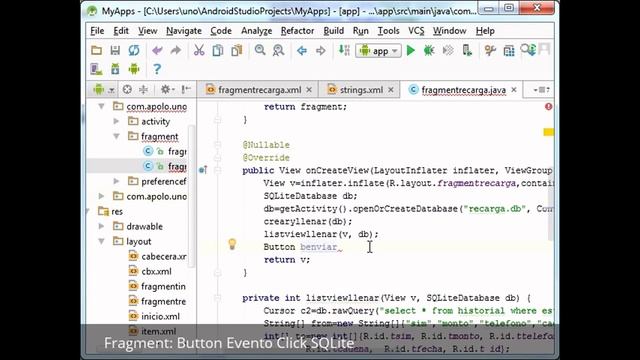
Task: Click the yellow lightbulb intention icon
Action: pos(232,244)
